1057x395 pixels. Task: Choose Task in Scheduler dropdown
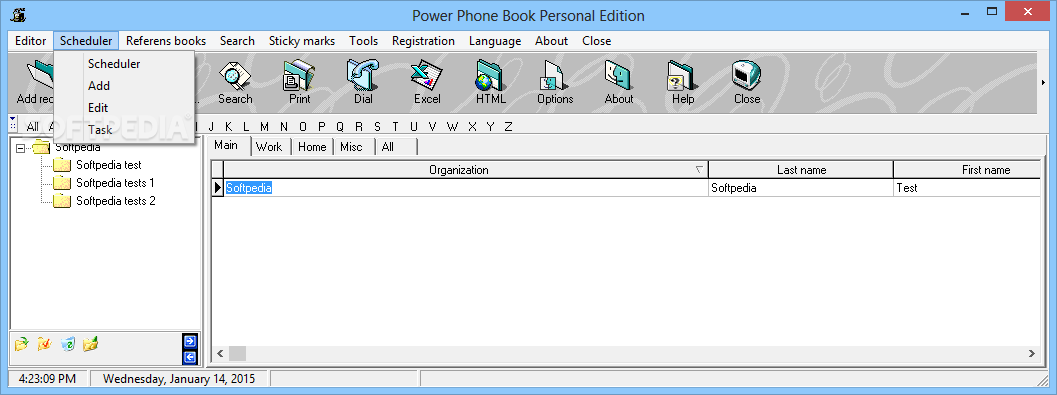[100, 129]
